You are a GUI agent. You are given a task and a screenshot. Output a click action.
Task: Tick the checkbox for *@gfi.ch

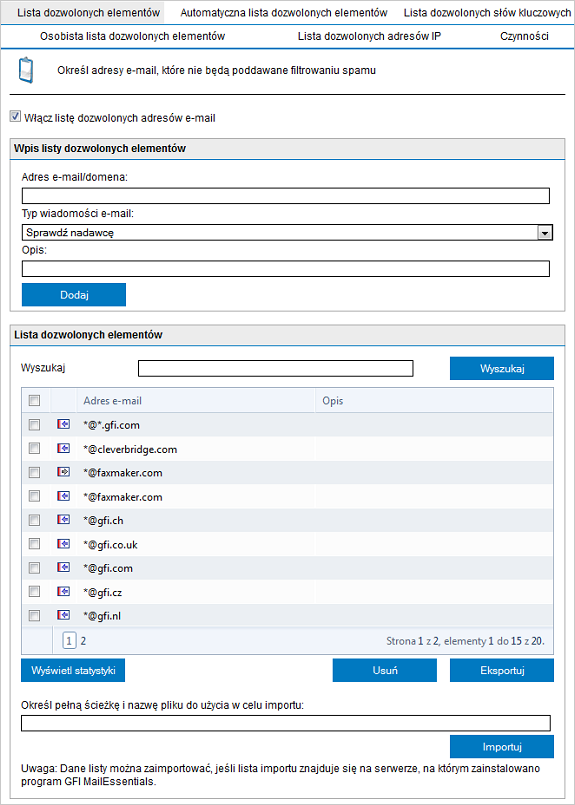pos(34,520)
